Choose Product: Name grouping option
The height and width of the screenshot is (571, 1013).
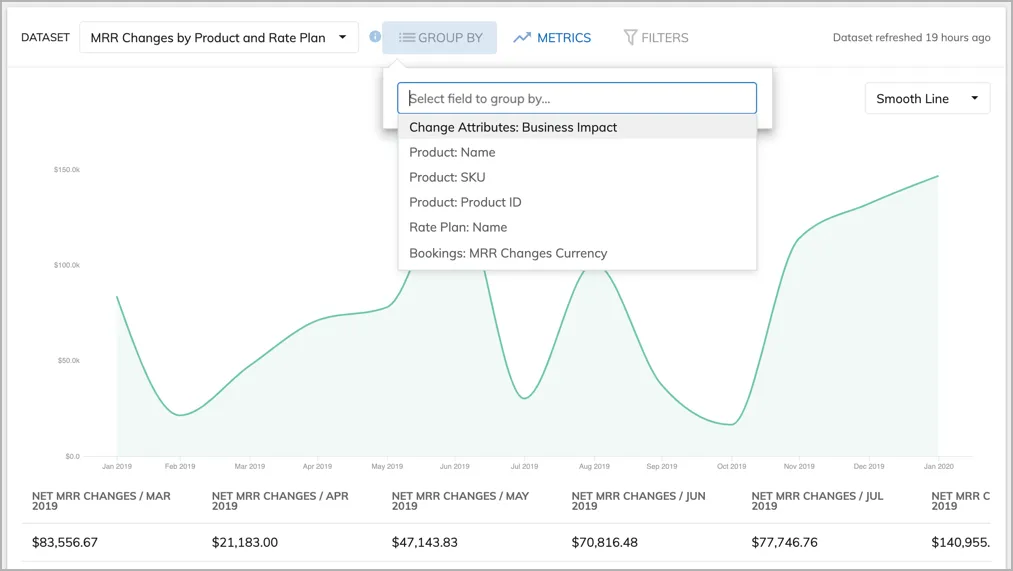click(x=577, y=152)
